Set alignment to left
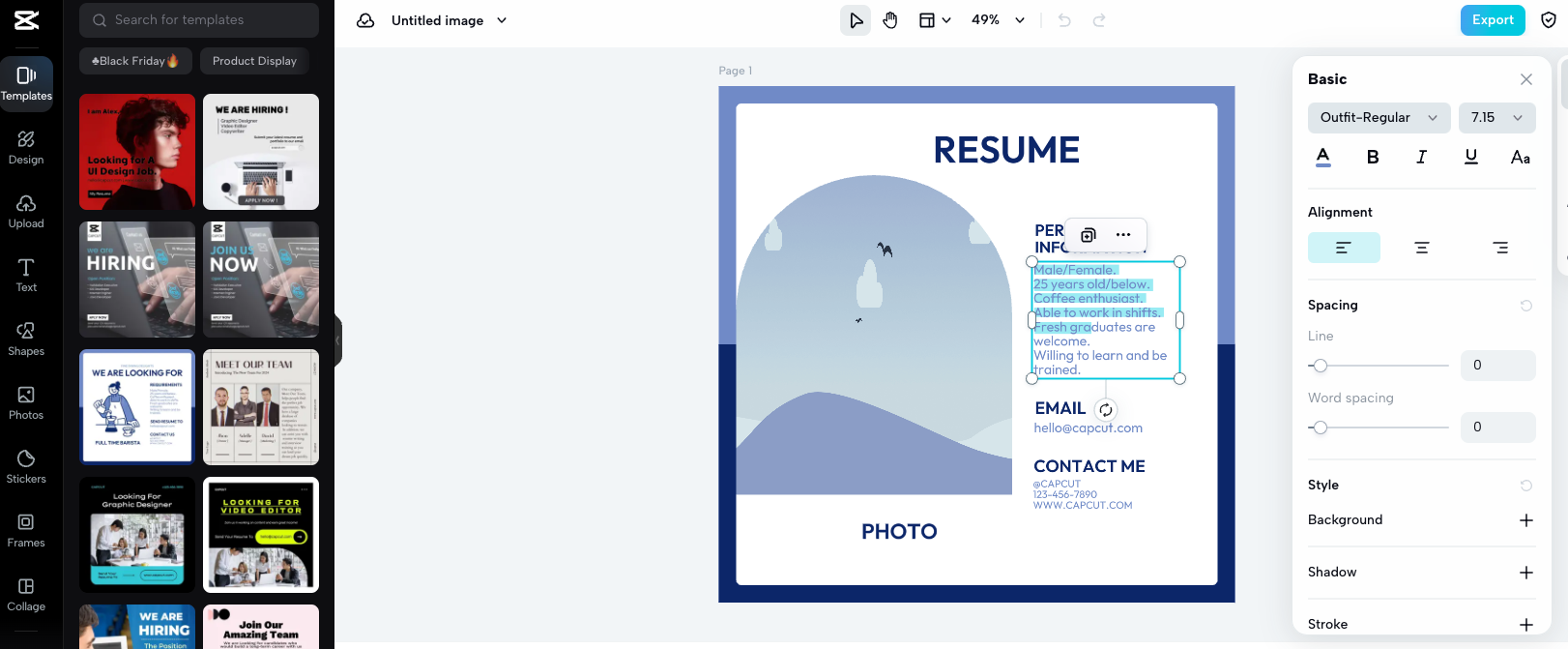Screen dimensions: 1568x649 point(1344,248)
